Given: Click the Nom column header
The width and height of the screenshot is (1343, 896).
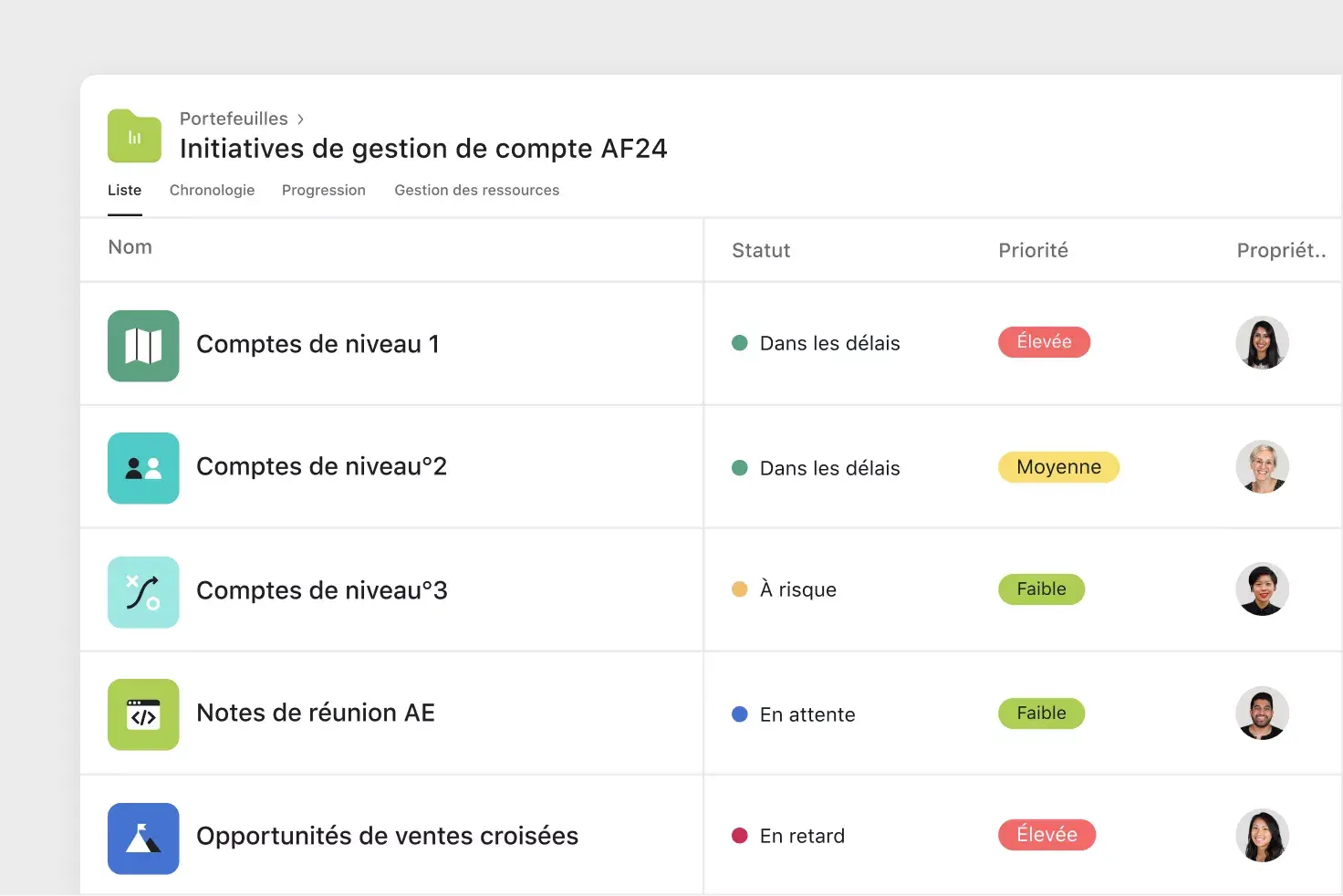Looking at the screenshot, I should [130, 246].
